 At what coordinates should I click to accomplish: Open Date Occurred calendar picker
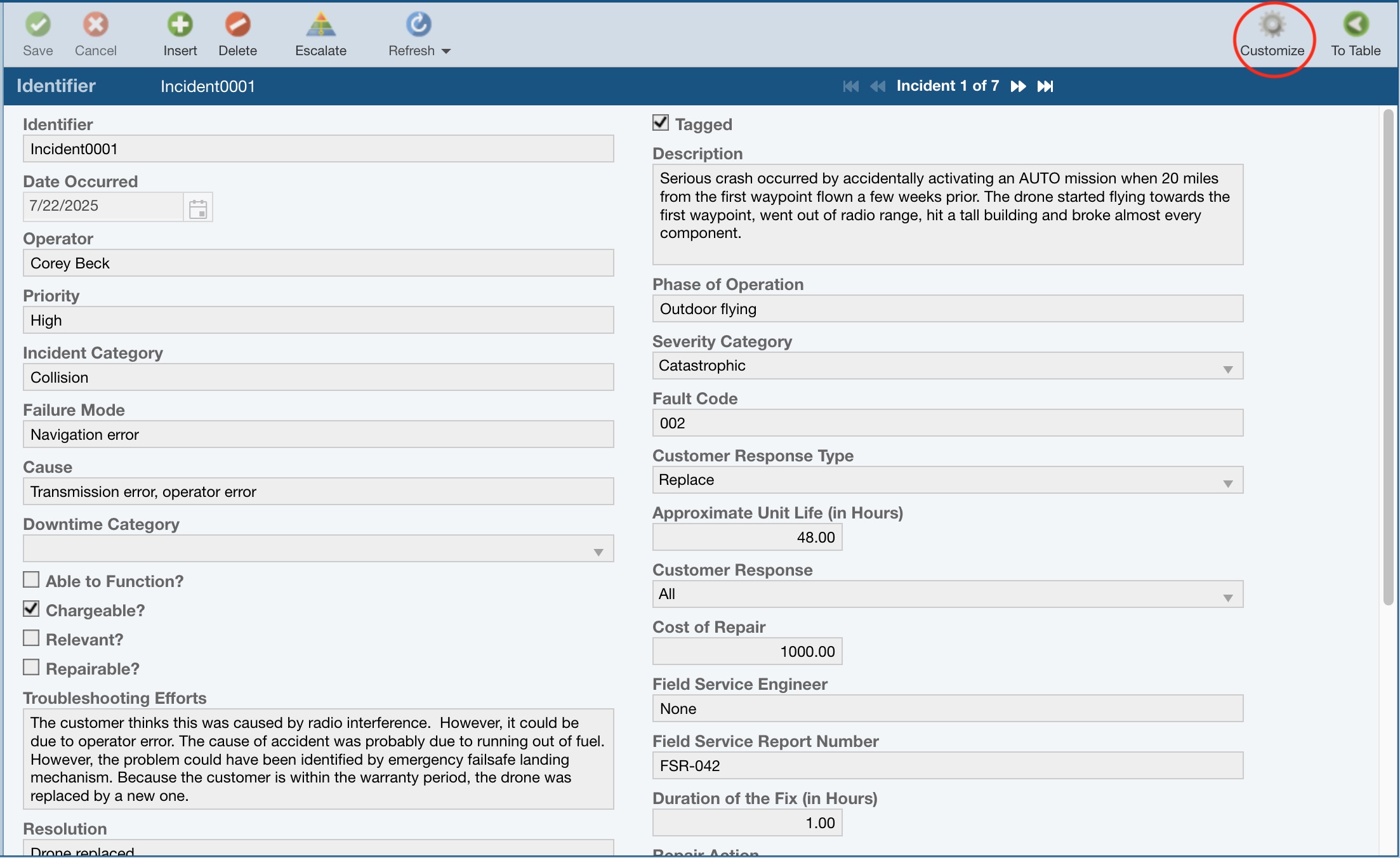coord(198,208)
